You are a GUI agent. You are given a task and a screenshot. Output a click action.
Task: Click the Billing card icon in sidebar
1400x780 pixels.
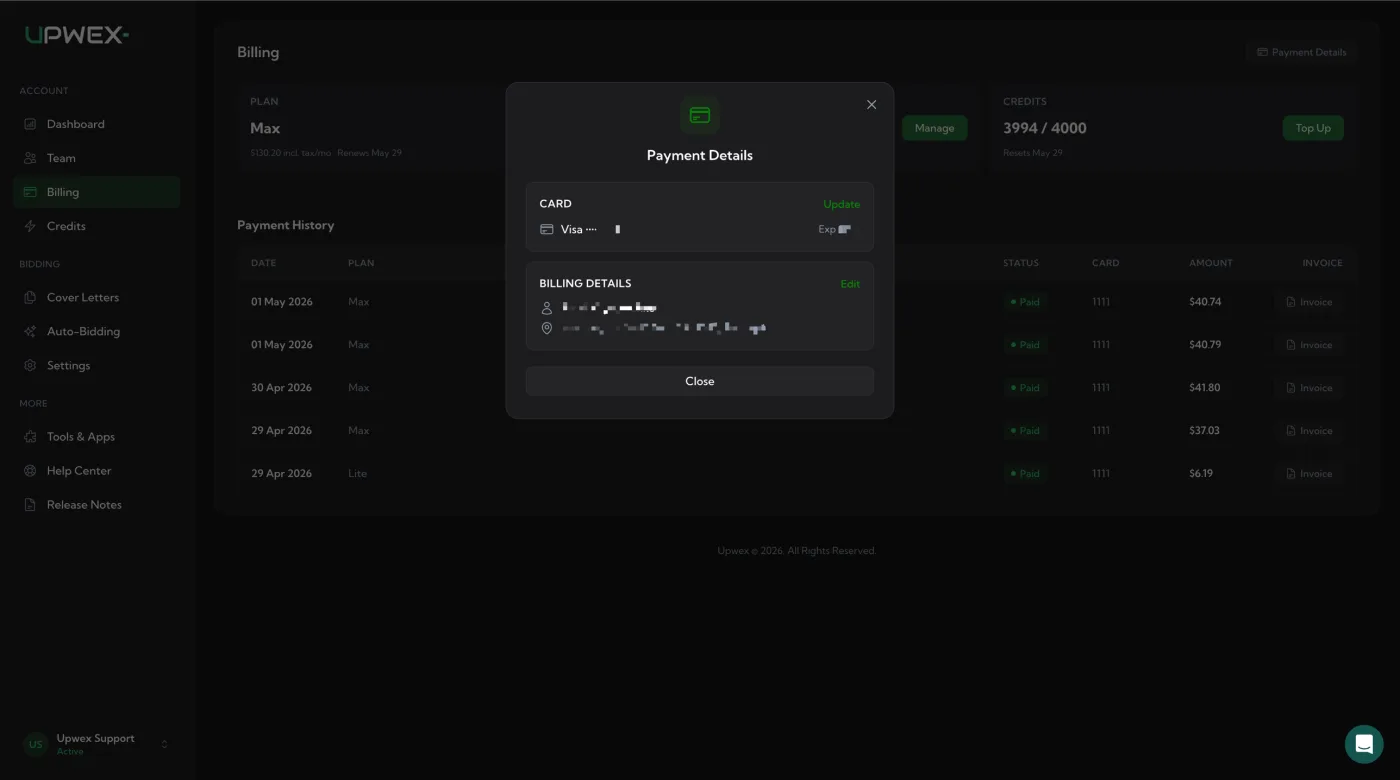[29, 192]
